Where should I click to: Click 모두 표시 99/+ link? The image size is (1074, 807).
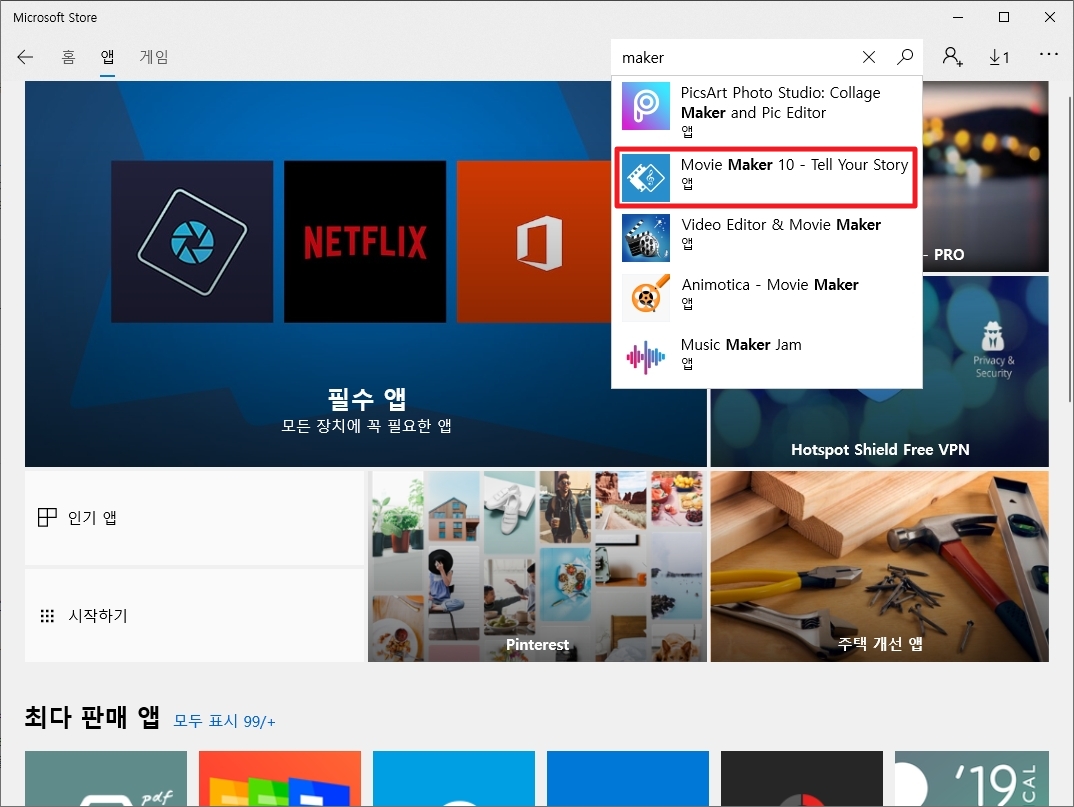tap(225, 721)
